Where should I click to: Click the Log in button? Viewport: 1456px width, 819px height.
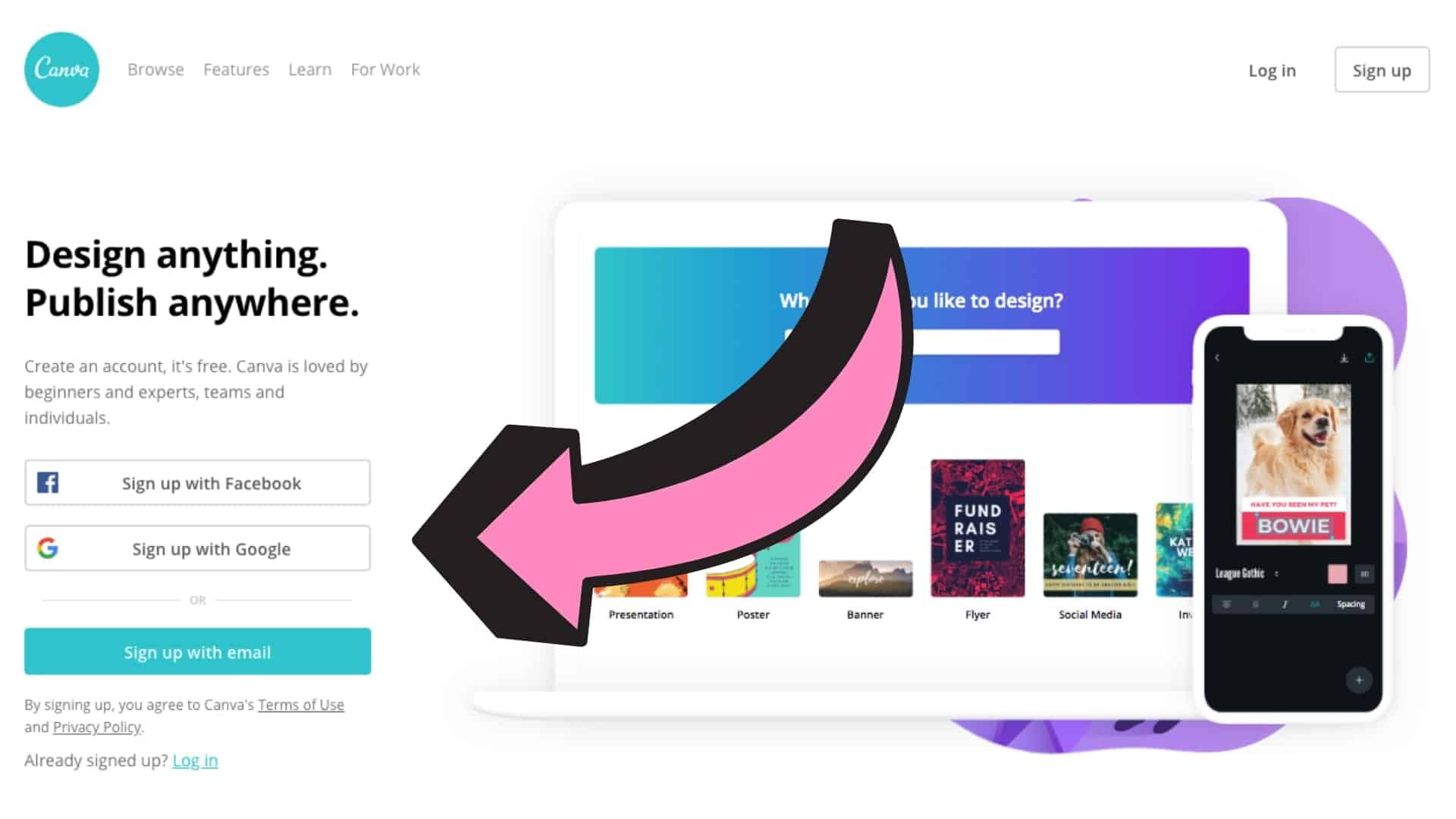click(x=1272, y=70)
